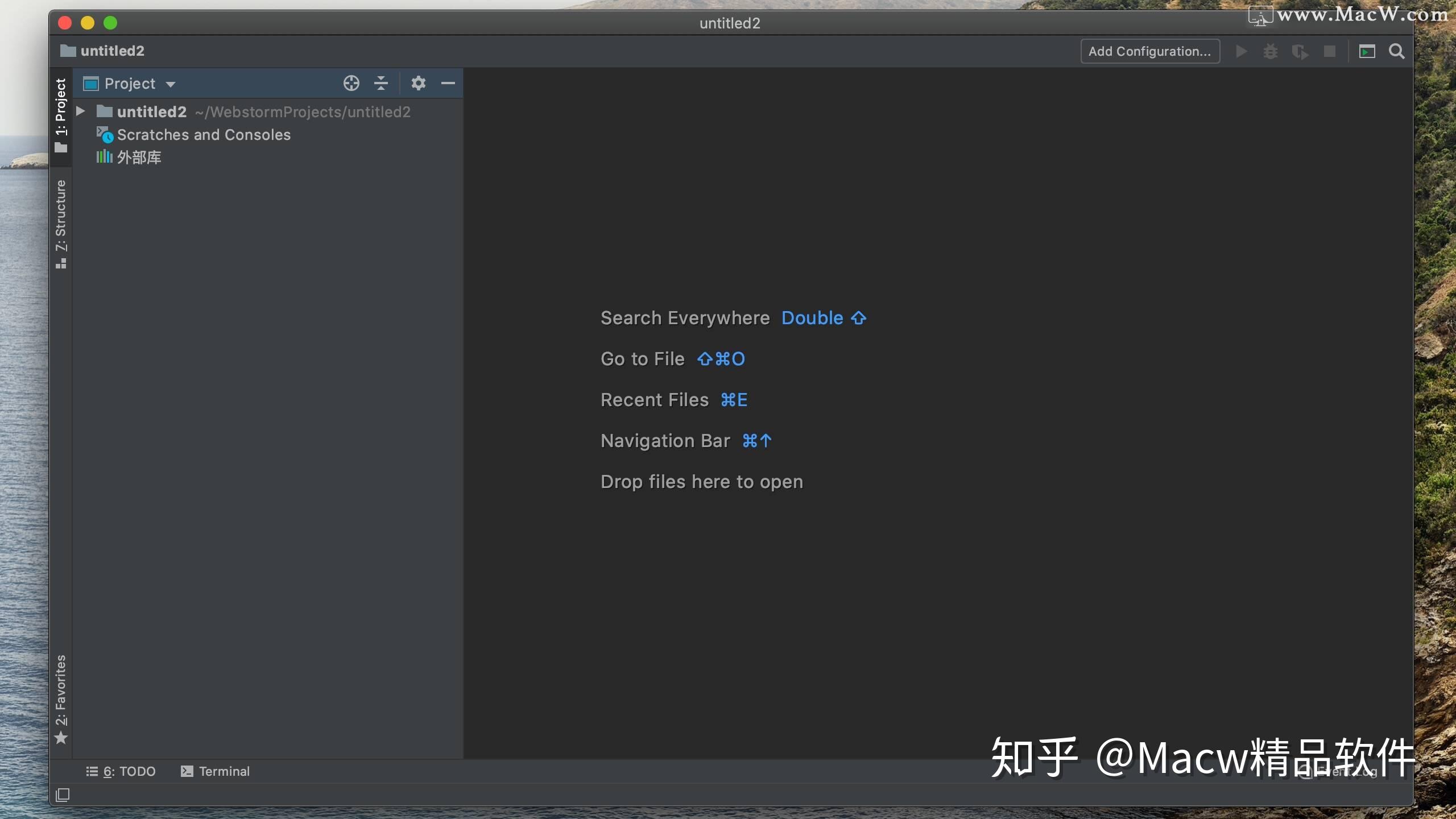Collapse all in Project panel
Viewport: 1456px width, 819px height.
point(381,84)
